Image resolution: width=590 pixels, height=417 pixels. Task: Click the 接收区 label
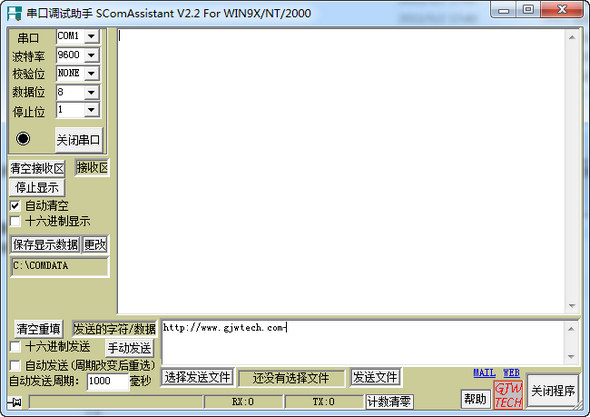coord(92,168)
